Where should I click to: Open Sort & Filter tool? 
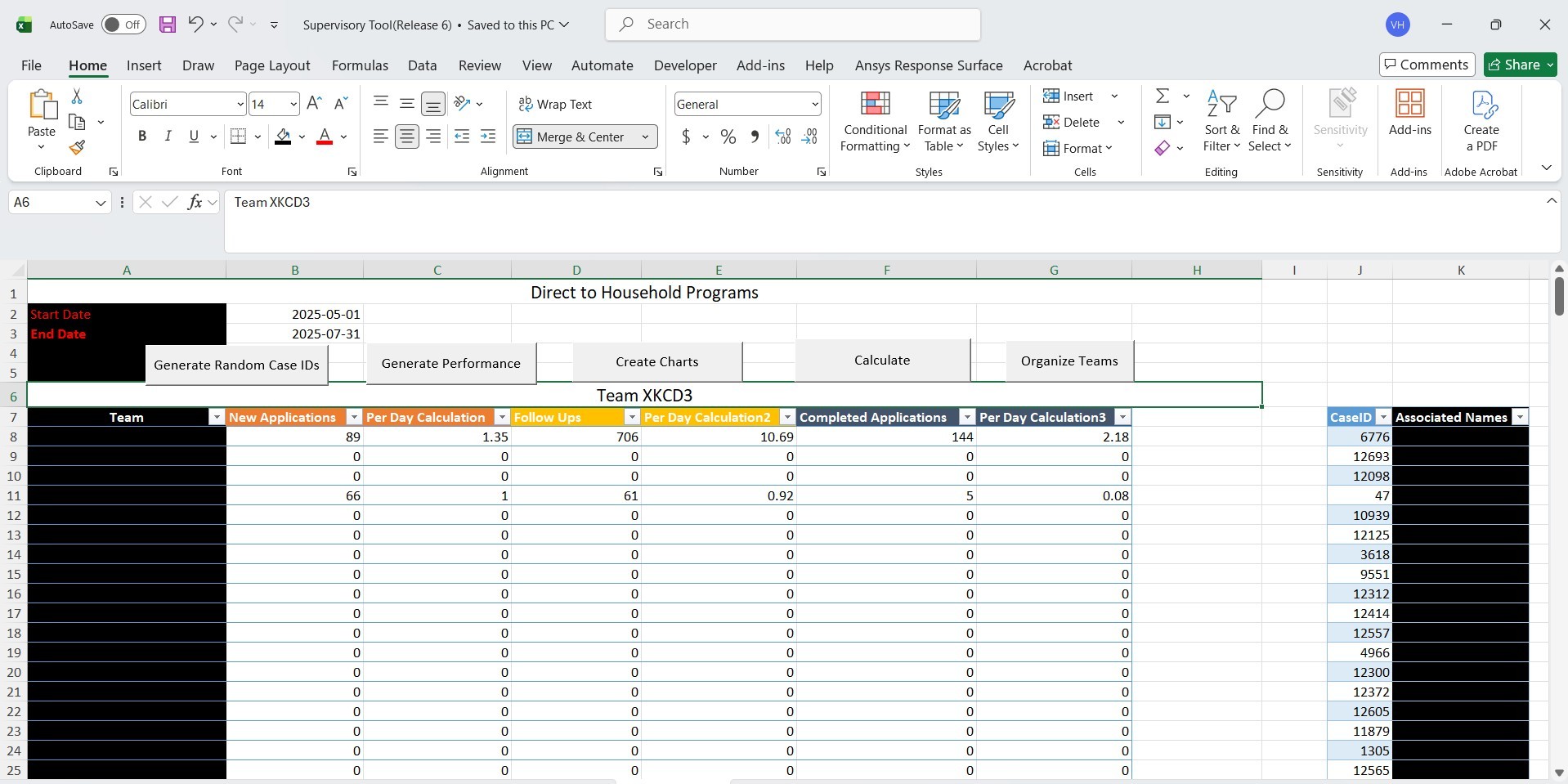tap(1221, 121)
